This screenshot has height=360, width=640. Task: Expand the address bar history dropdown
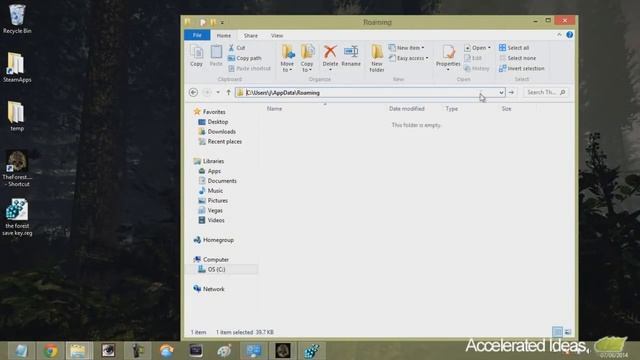click(x=501, y=93)
